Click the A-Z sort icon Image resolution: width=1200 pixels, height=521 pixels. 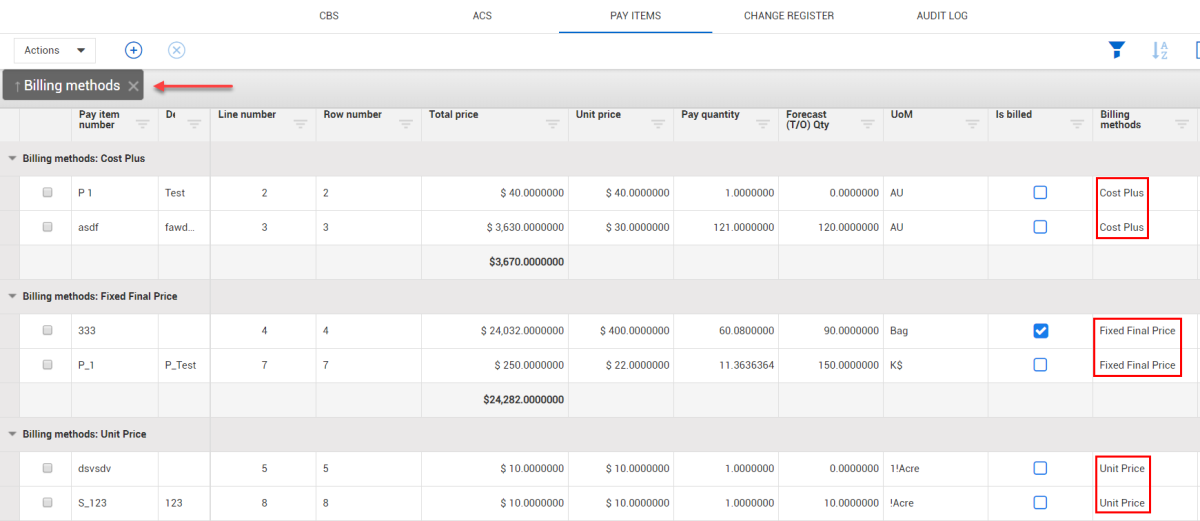[1160, 50]
